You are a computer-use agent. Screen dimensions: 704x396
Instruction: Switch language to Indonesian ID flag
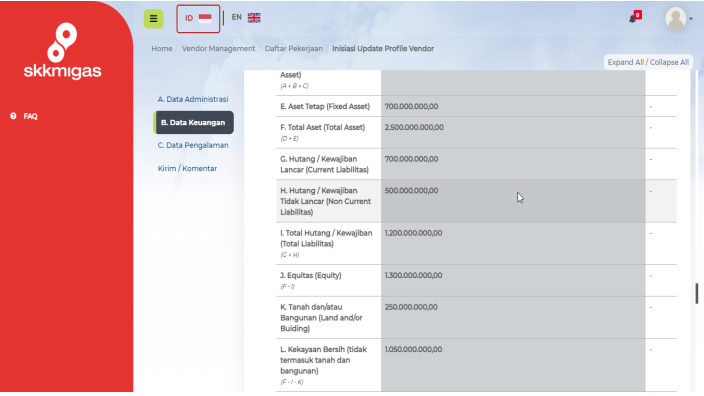(198, 18)
